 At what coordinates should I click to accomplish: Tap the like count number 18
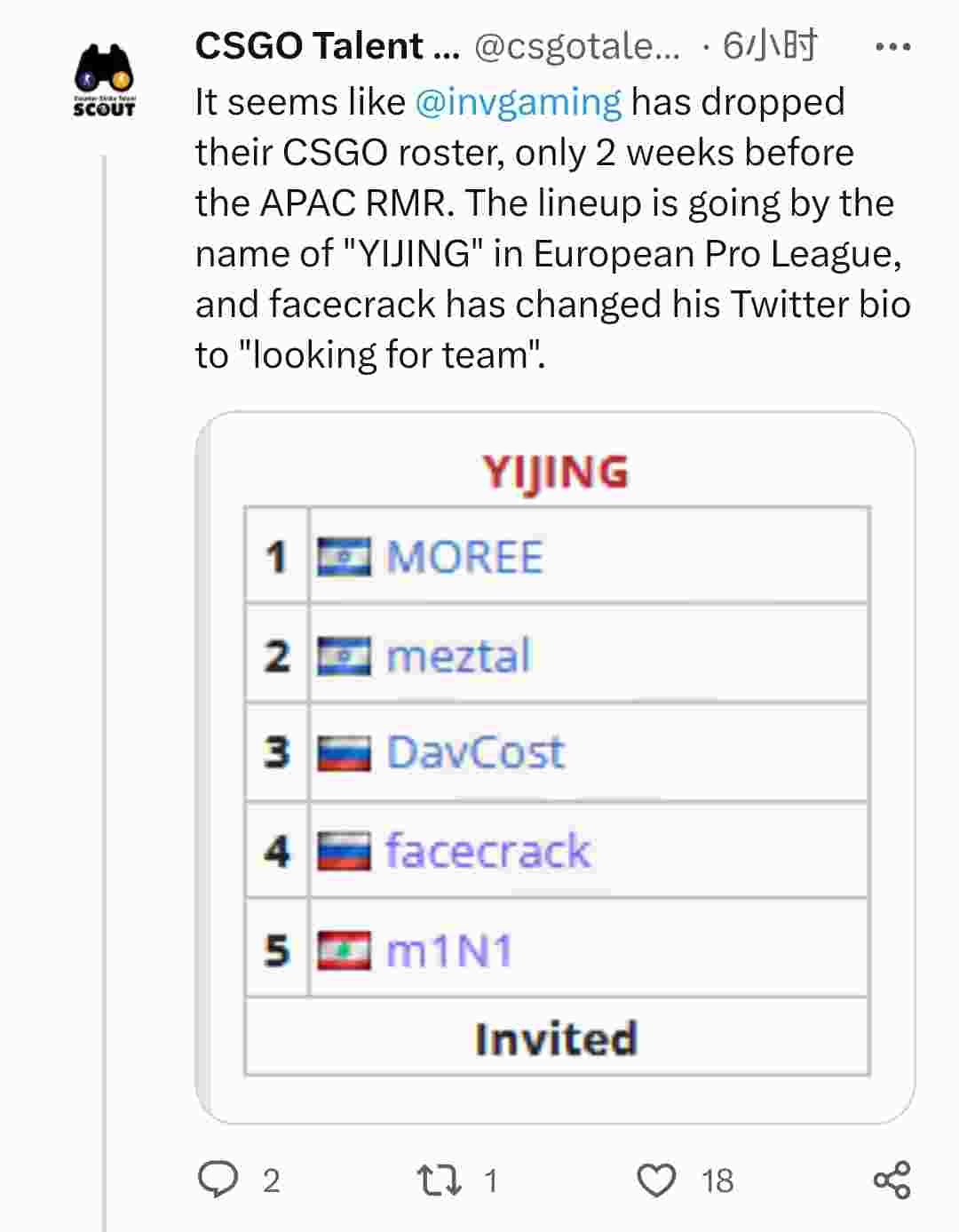[717, 1181]
